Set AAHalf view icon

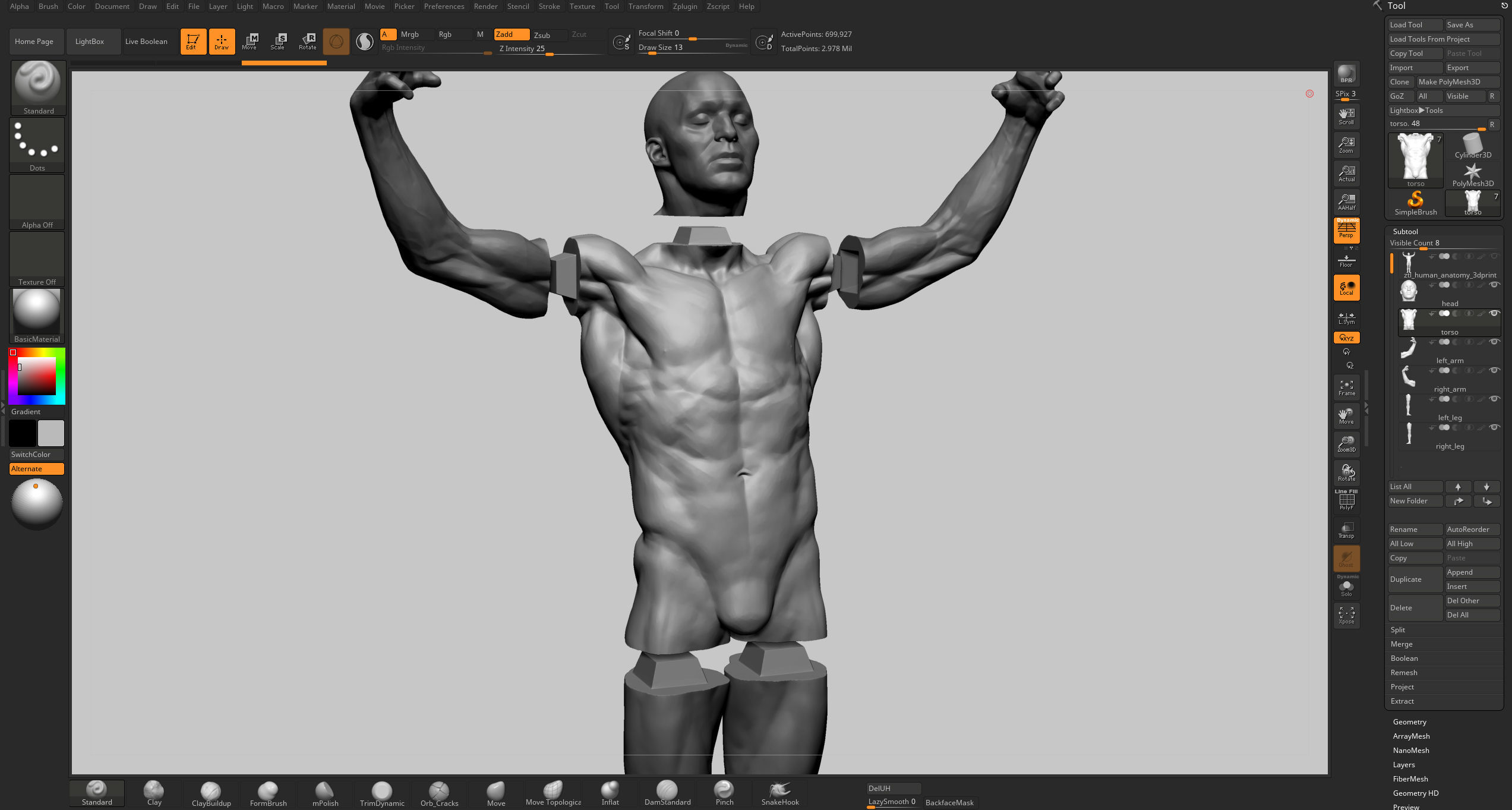click(x=1346, y=202)
